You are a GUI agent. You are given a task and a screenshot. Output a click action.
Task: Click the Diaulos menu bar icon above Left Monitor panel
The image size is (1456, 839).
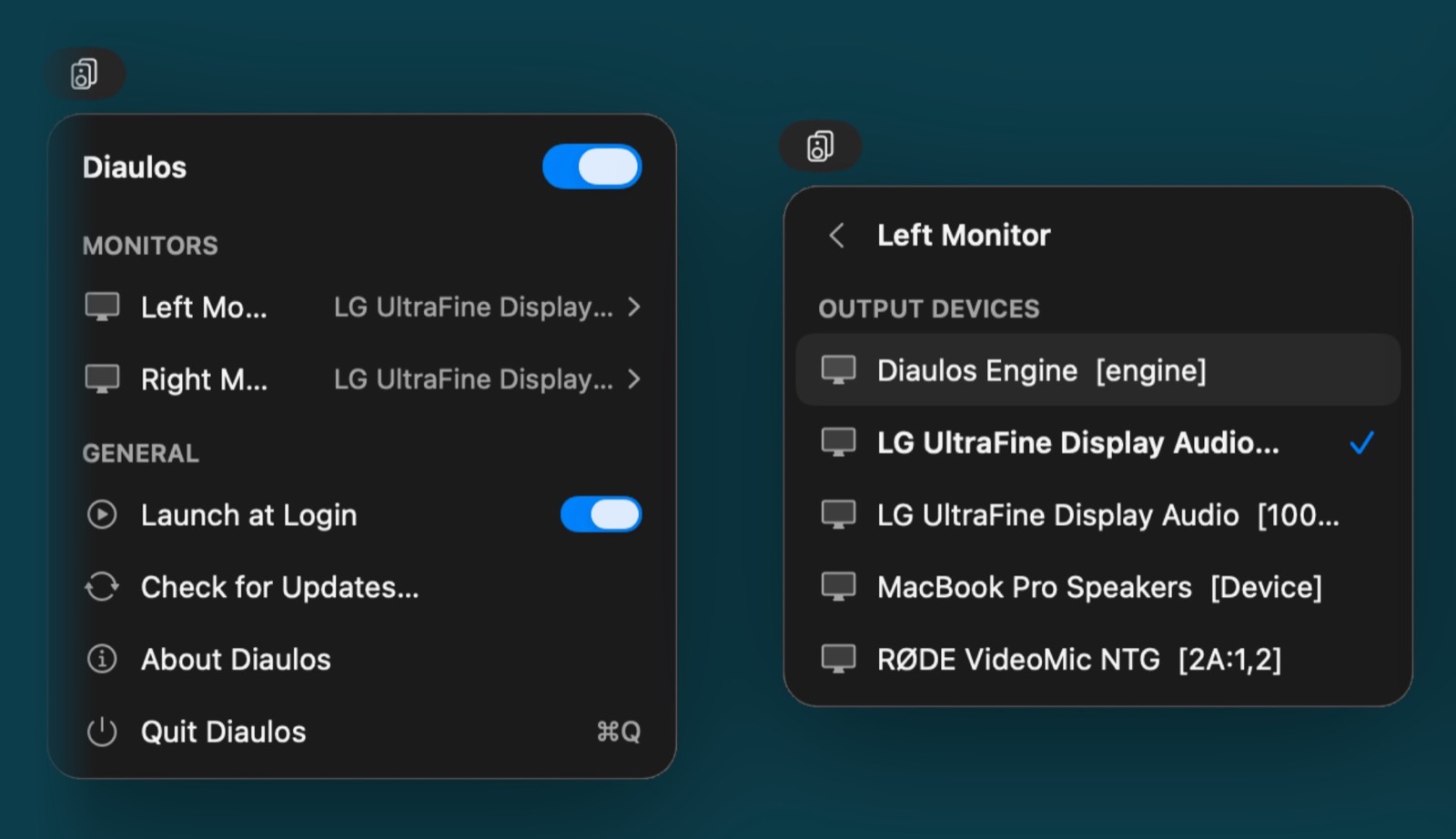pos(820,146)
